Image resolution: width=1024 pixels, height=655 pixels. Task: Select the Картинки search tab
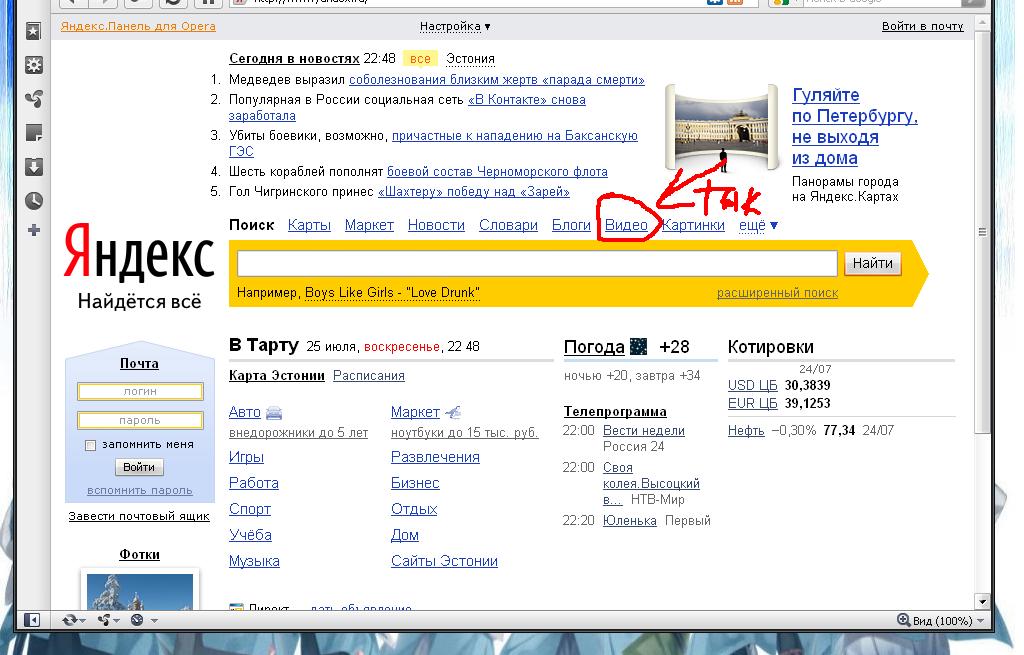click(694, 225)
